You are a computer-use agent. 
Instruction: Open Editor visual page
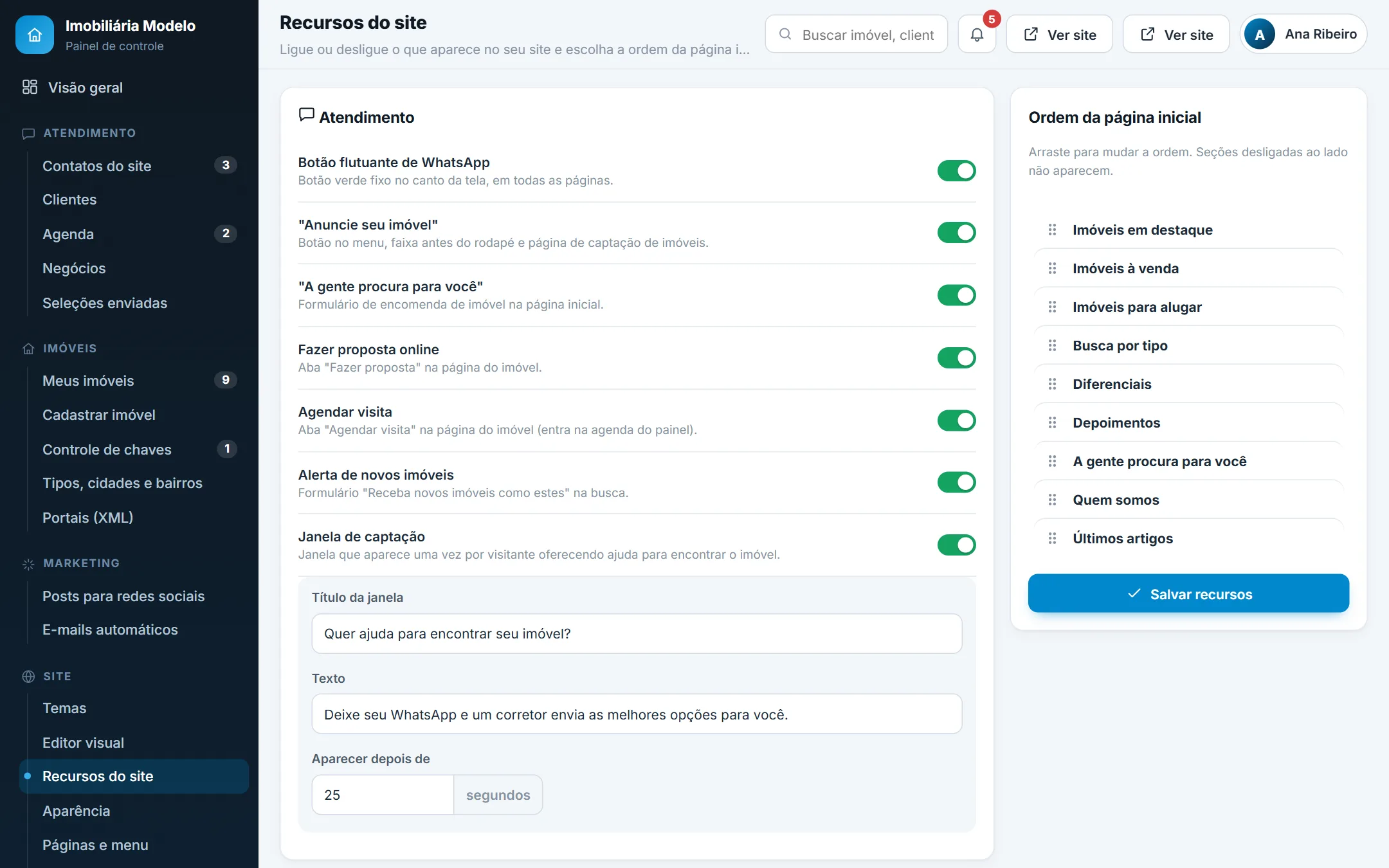134,743
